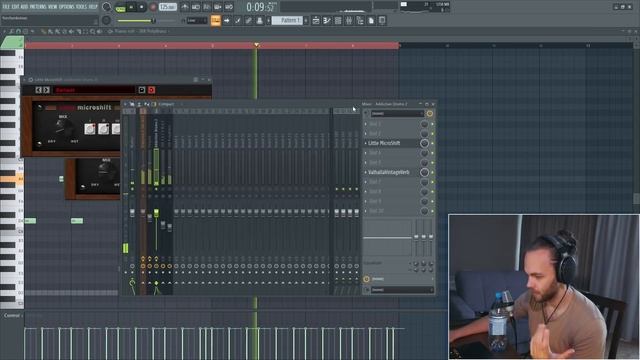
Task: Open the OPTIONS menu
Action: 67,7
